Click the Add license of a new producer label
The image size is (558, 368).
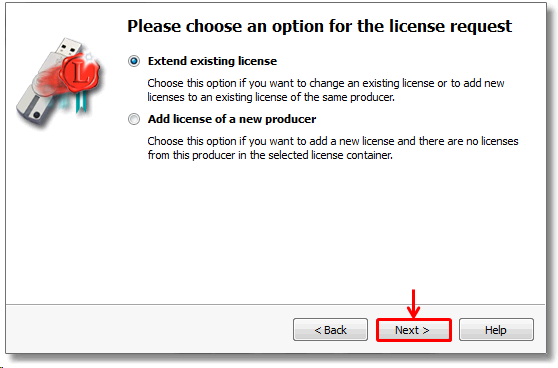tap(232, 119)
